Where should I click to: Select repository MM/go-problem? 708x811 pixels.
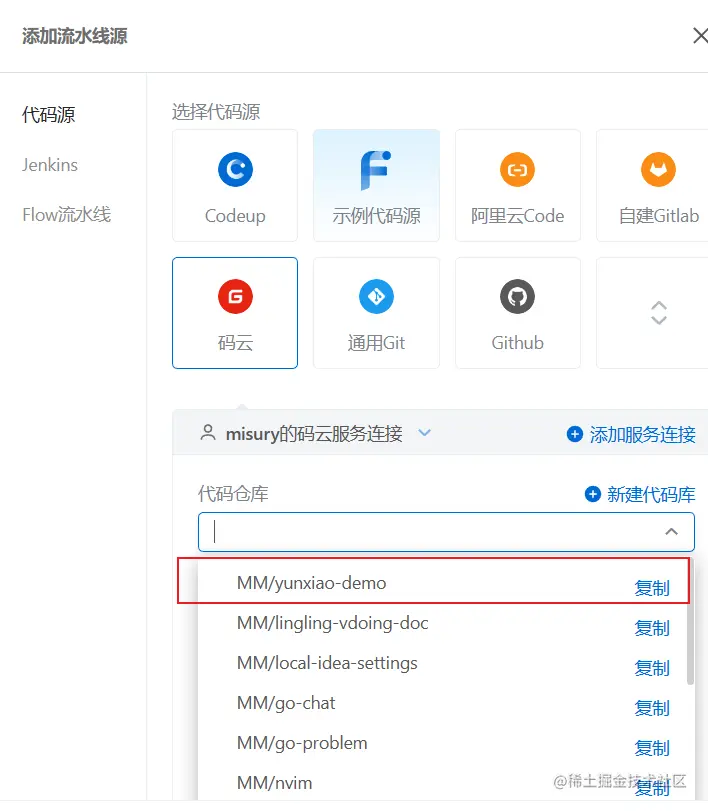tap(302, 743)
